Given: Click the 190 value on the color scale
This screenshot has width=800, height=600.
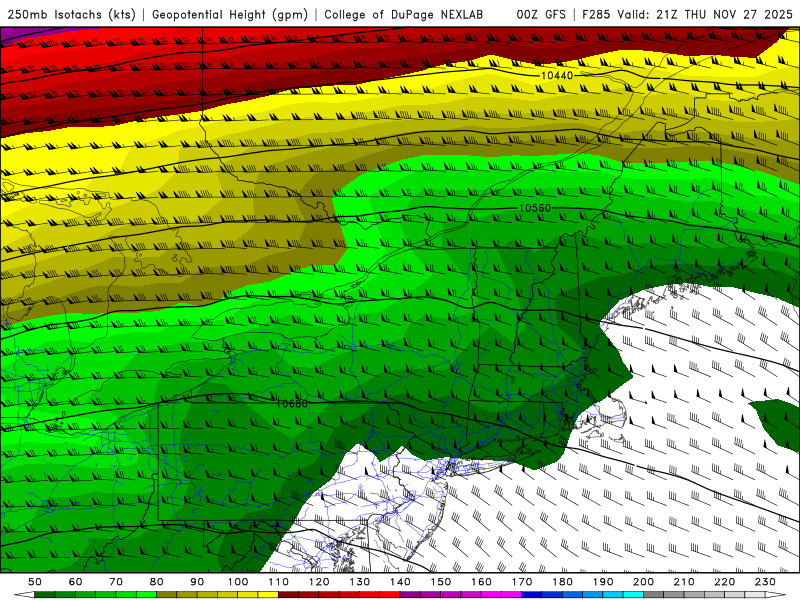Looking at the screenshot, I should click(x=603, y=582).
